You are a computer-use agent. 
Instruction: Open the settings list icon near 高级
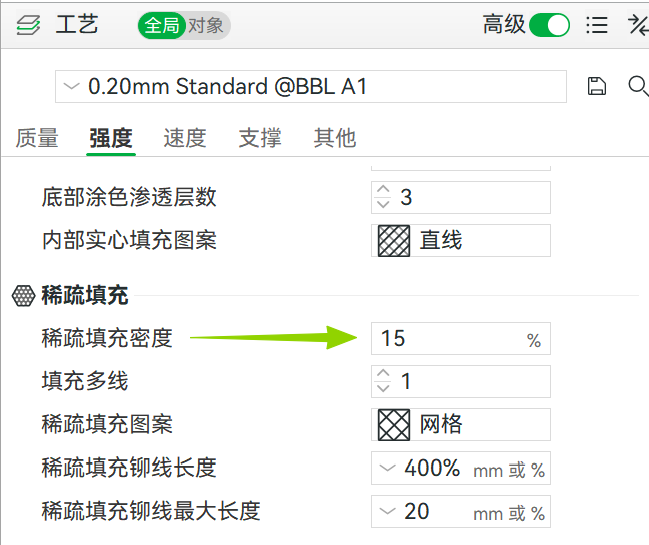[597, 25]
